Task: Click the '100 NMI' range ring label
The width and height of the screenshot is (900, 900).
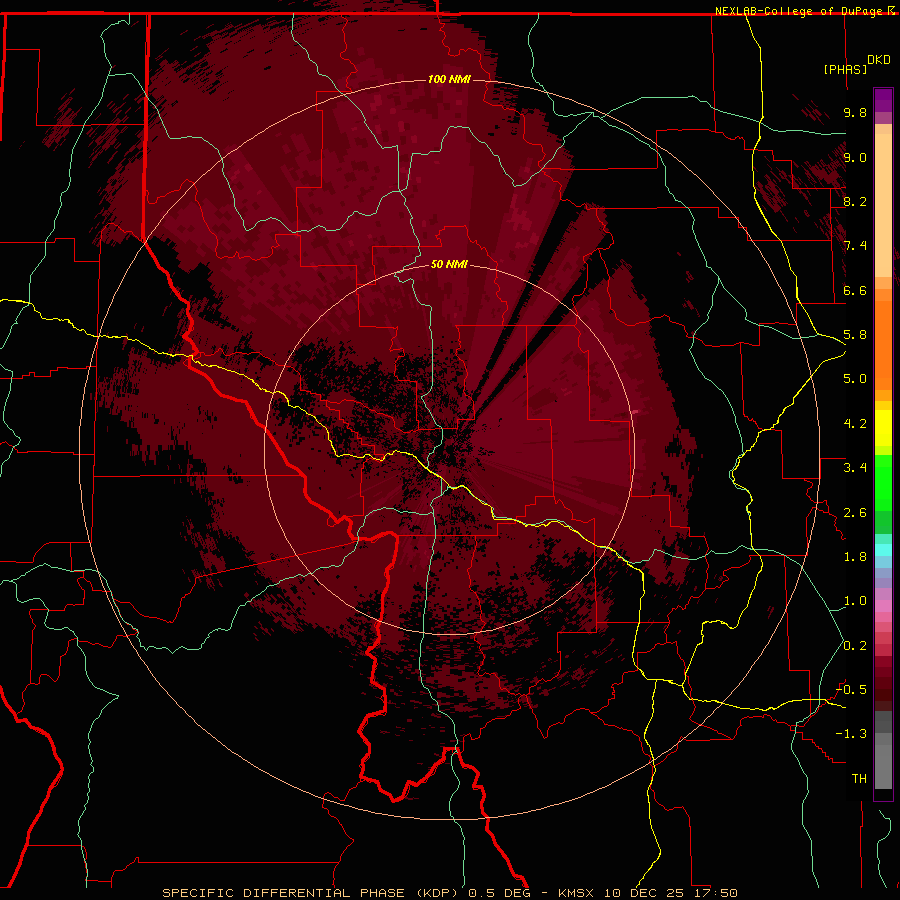Action: 449,79
